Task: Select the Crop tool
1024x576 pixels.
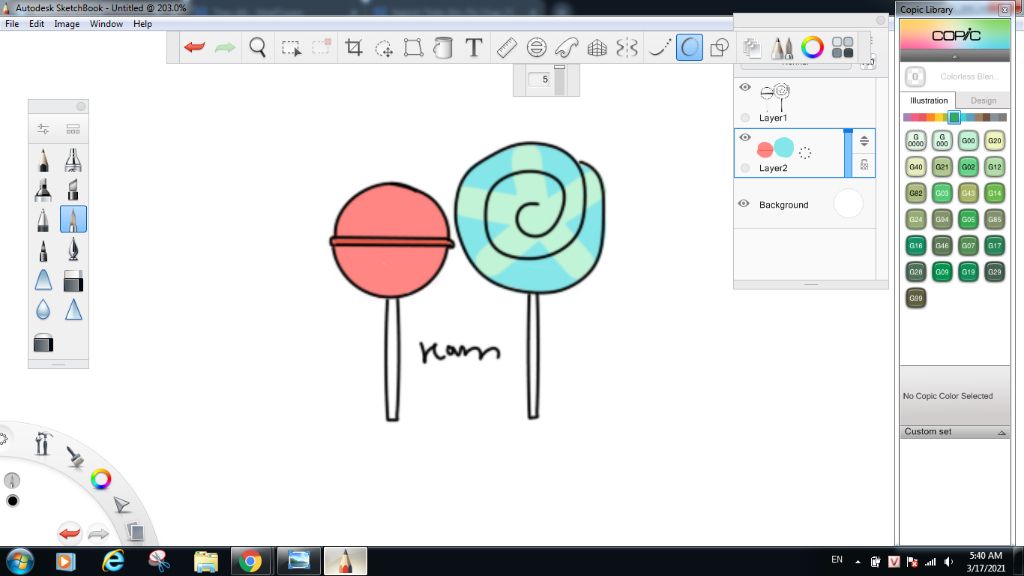Action: [353, 47]
